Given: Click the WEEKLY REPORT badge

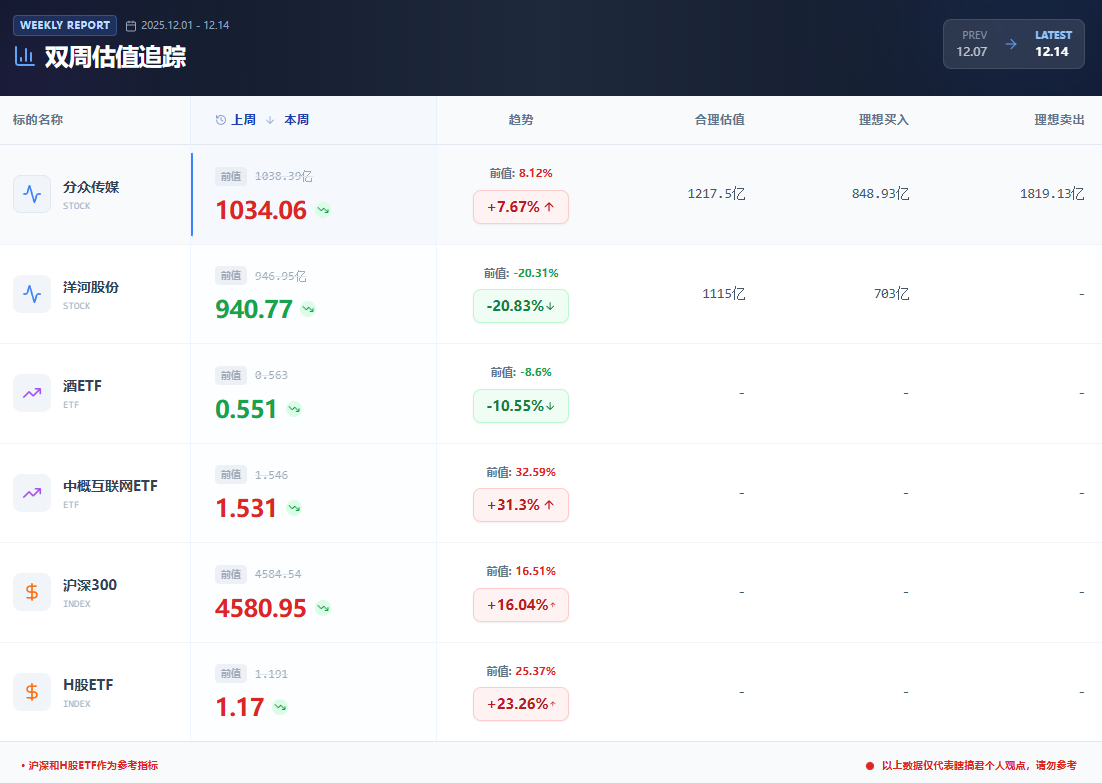Looking at the screenshot, I should pos(65,25).
